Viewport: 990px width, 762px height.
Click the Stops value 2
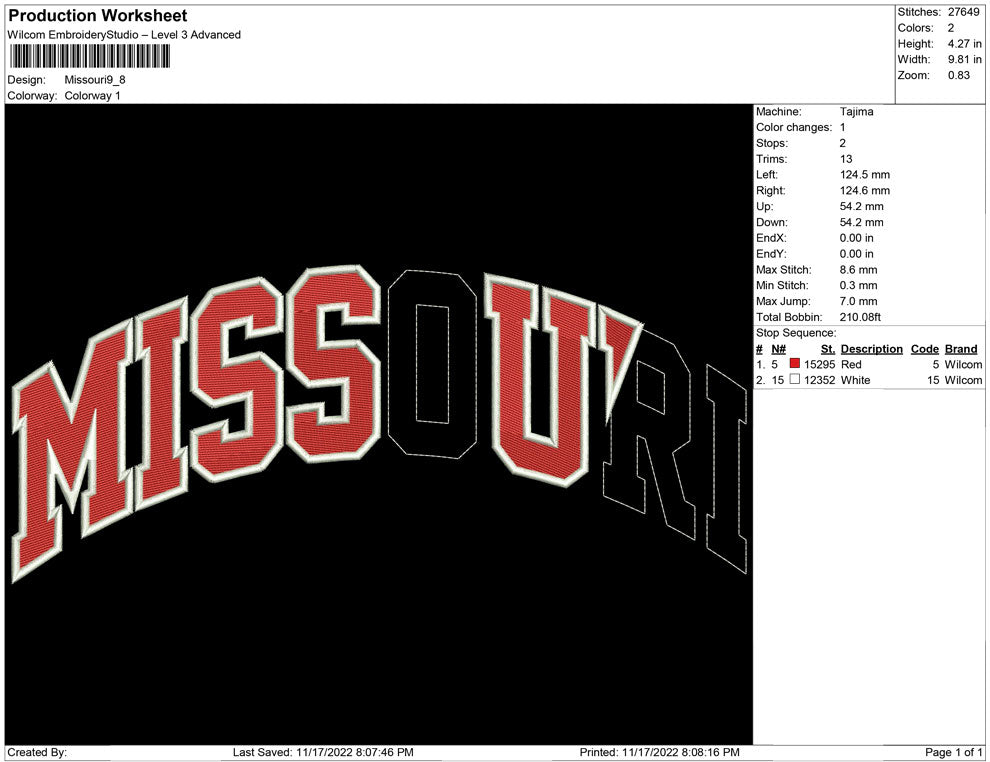[842, 143]
